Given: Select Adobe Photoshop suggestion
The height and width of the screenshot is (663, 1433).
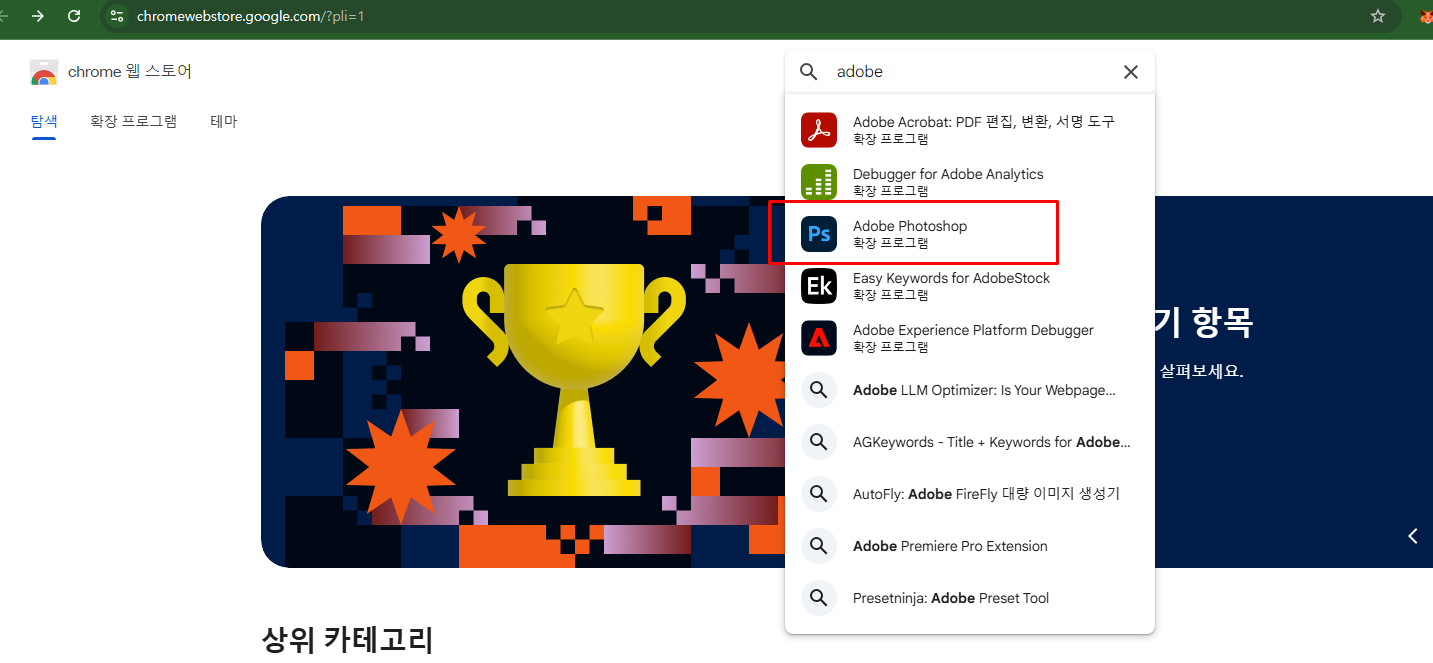Looking at the screenshot, I should click(970, 234).
